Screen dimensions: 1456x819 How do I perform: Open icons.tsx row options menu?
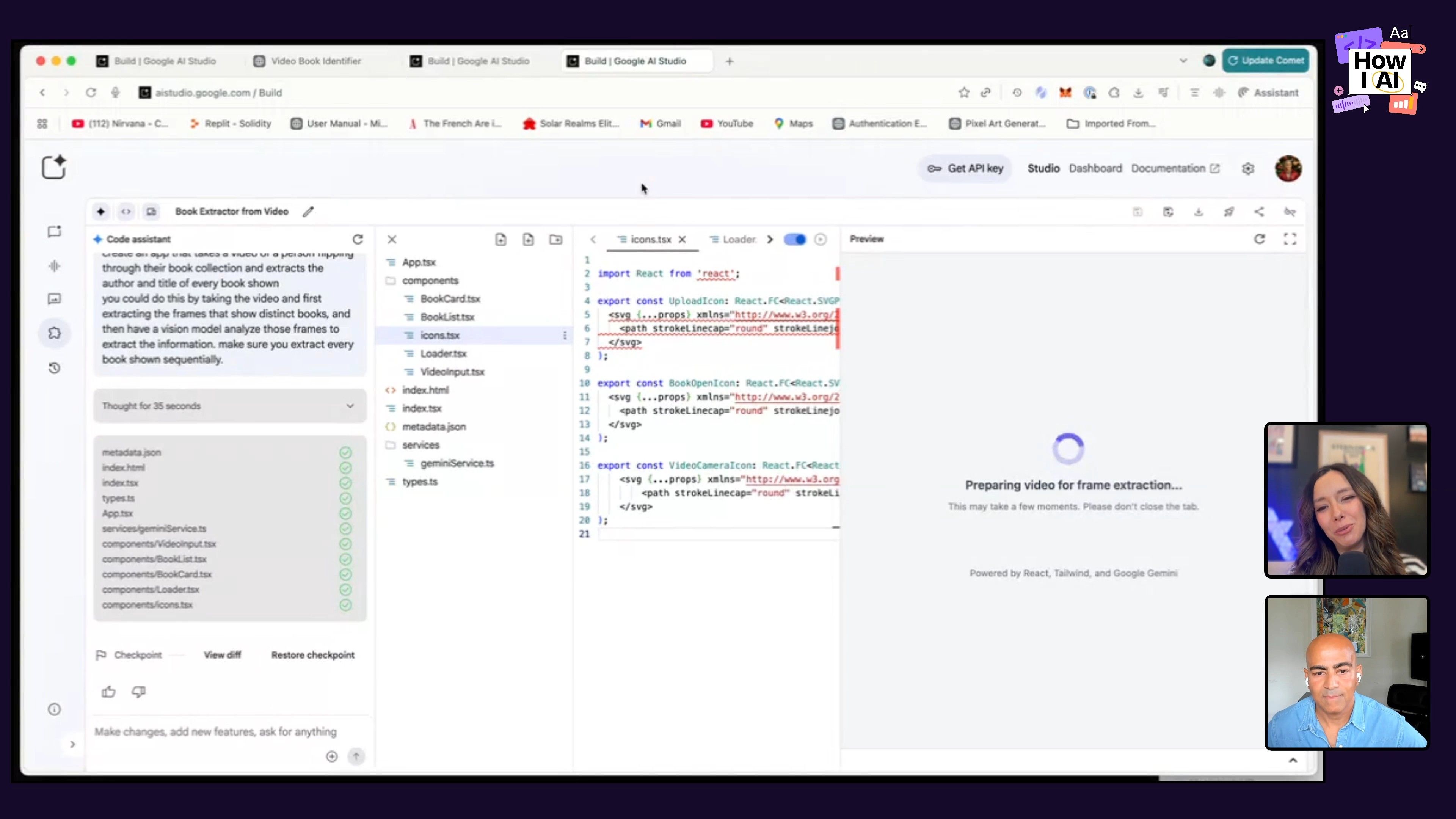click(x=565, y=336)
